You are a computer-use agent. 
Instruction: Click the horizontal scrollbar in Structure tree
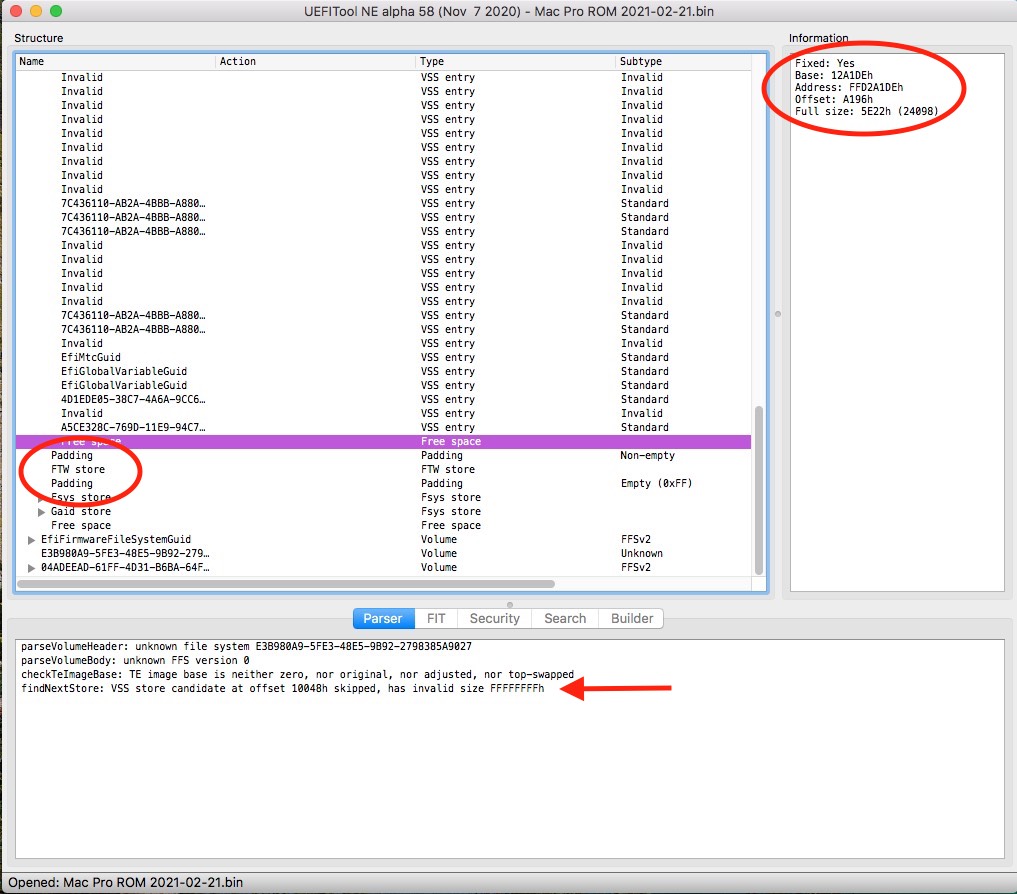[286, 584]
